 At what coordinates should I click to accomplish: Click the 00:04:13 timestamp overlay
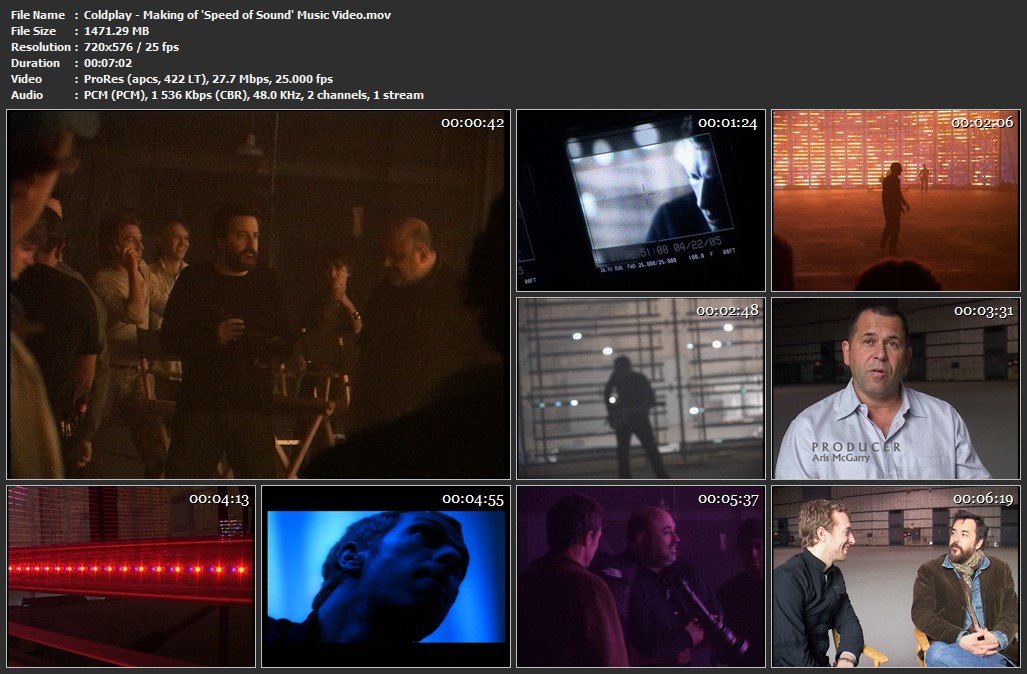219,499
